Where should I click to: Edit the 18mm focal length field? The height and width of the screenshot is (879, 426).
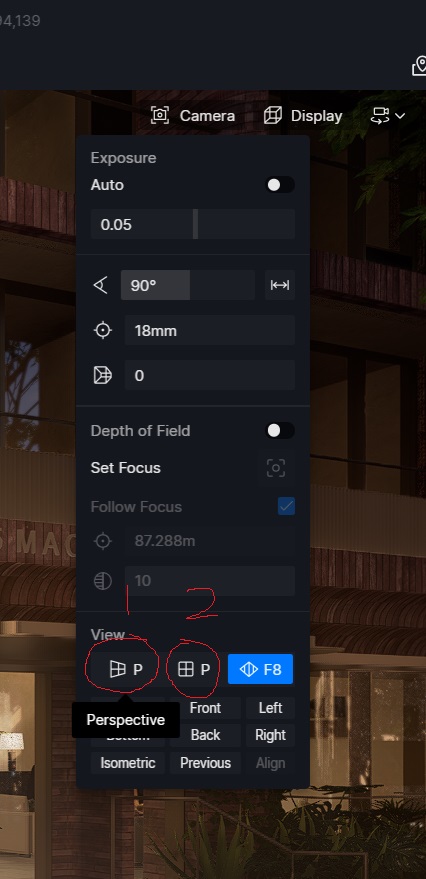pos(210,331)
